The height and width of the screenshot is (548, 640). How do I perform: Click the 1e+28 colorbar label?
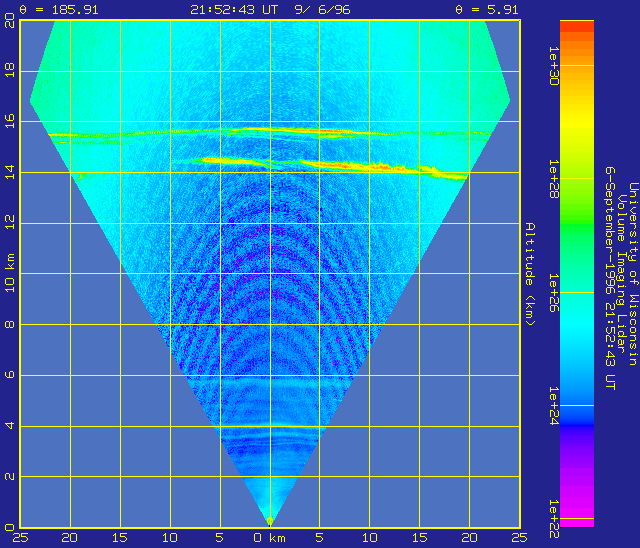tap(553, 179)
